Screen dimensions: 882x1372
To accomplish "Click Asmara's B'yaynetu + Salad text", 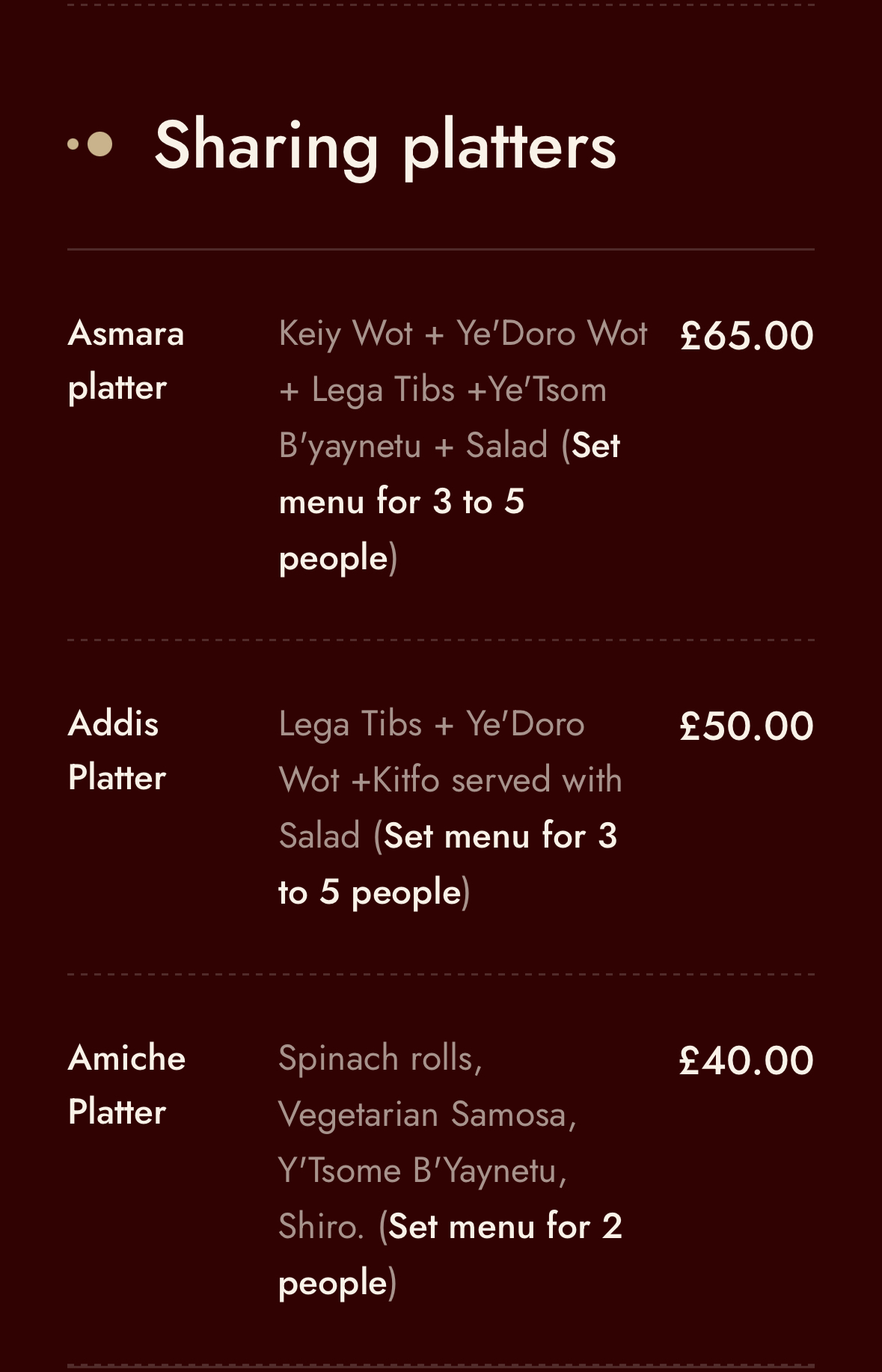I will pyautogui.click(x=414, y=446).
